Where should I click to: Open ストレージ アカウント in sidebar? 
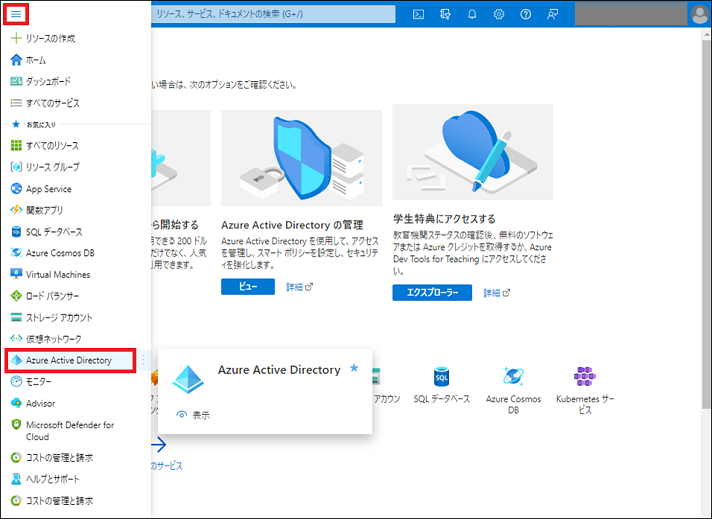click(x=59, y=317)
